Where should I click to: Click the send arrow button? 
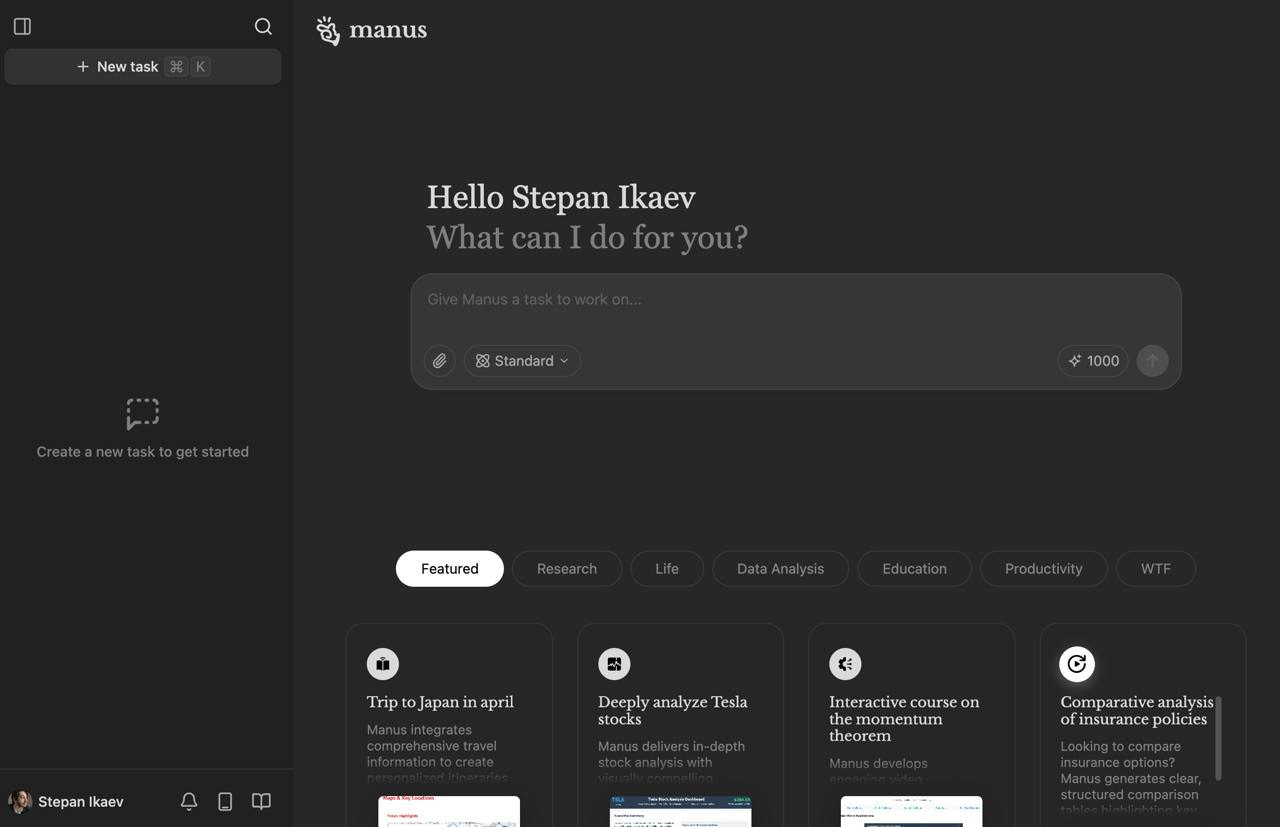click(1153, 361)
